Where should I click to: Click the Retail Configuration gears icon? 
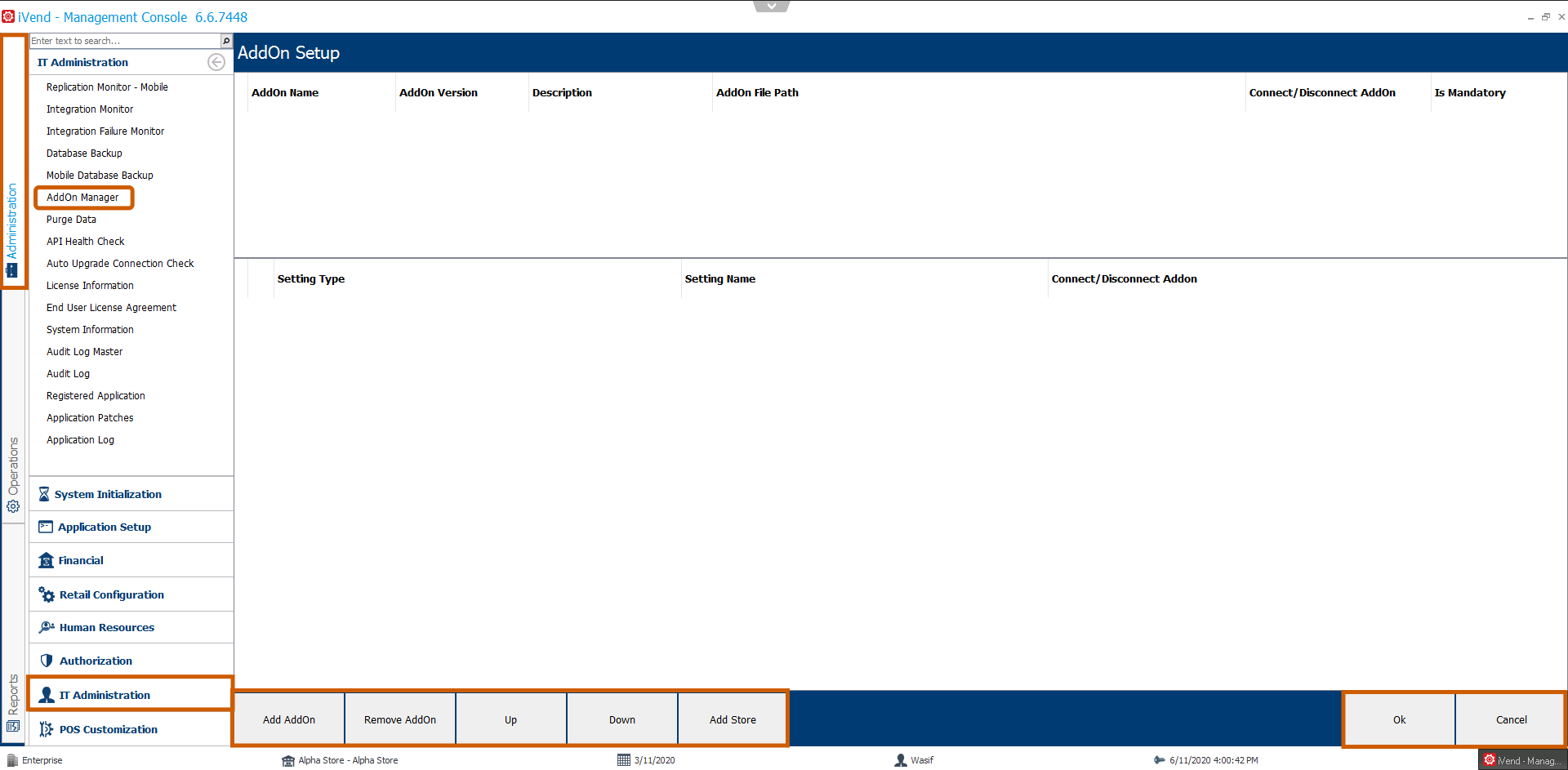click(x=47, y=594)
